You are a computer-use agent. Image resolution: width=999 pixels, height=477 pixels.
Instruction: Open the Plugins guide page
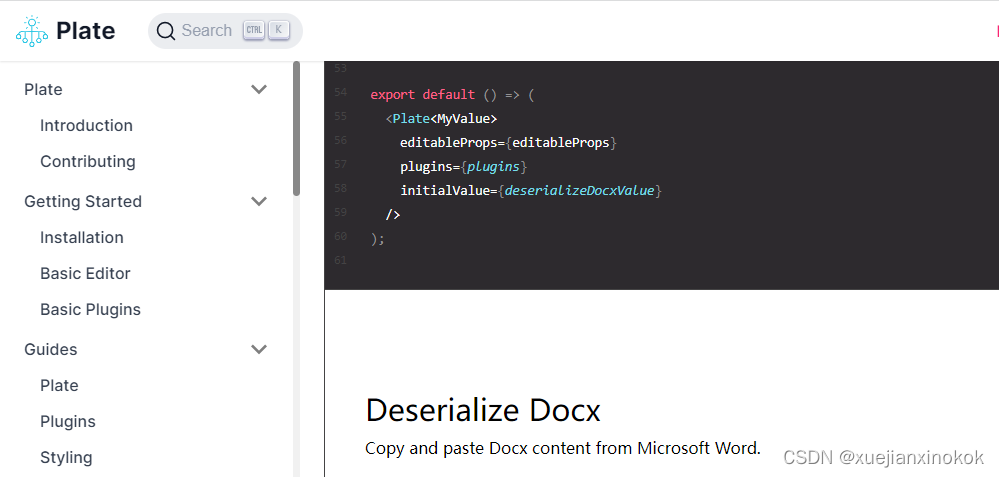coord(68,422)
